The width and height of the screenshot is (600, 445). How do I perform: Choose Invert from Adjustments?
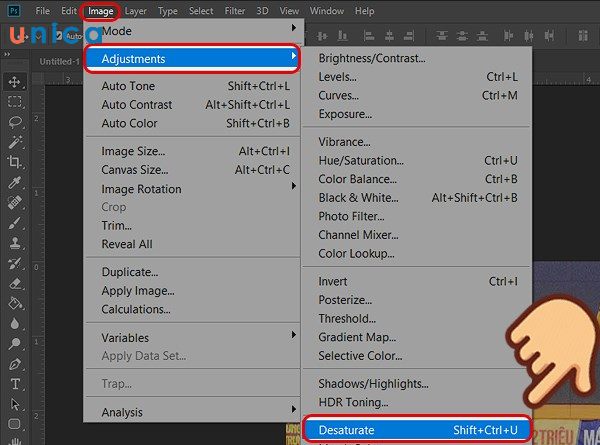[x=417, y=281]
